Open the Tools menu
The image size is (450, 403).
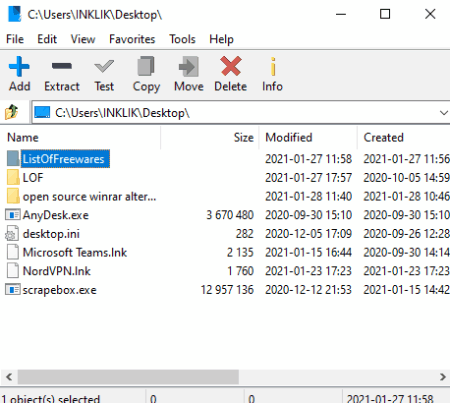[x=182, y=39]
